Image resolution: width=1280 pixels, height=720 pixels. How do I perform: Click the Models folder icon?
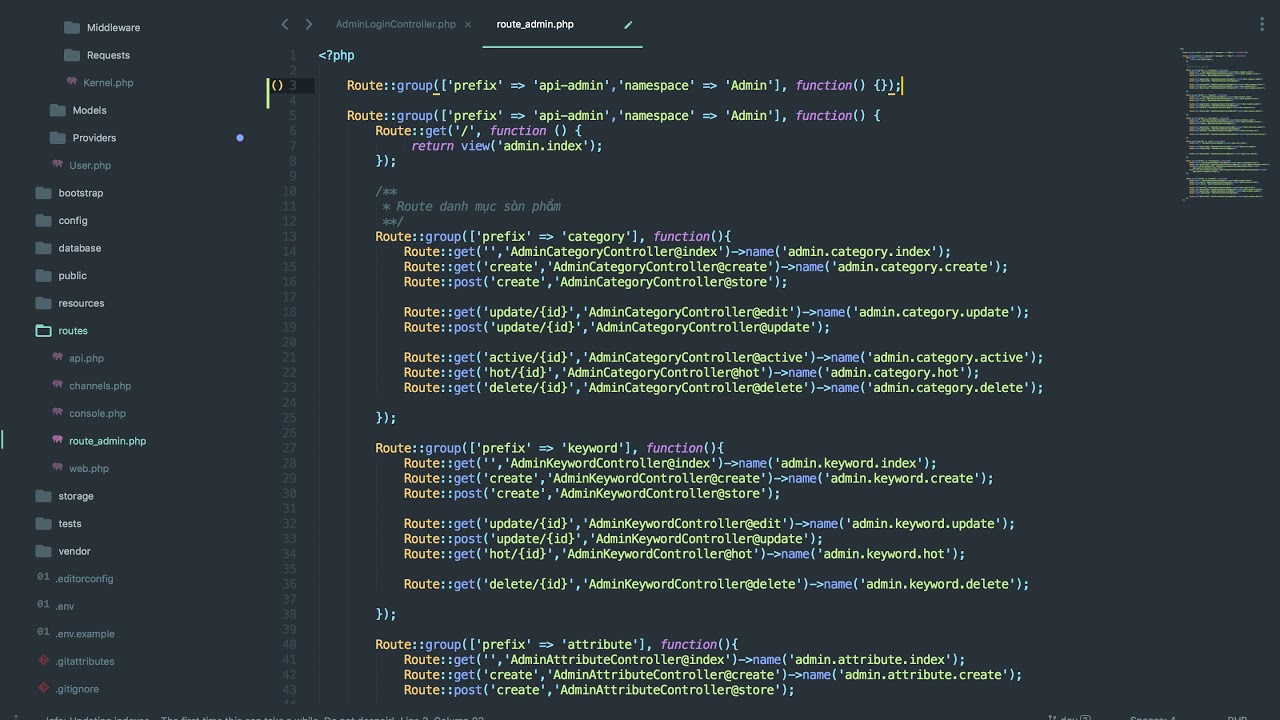tap(57, 110)
